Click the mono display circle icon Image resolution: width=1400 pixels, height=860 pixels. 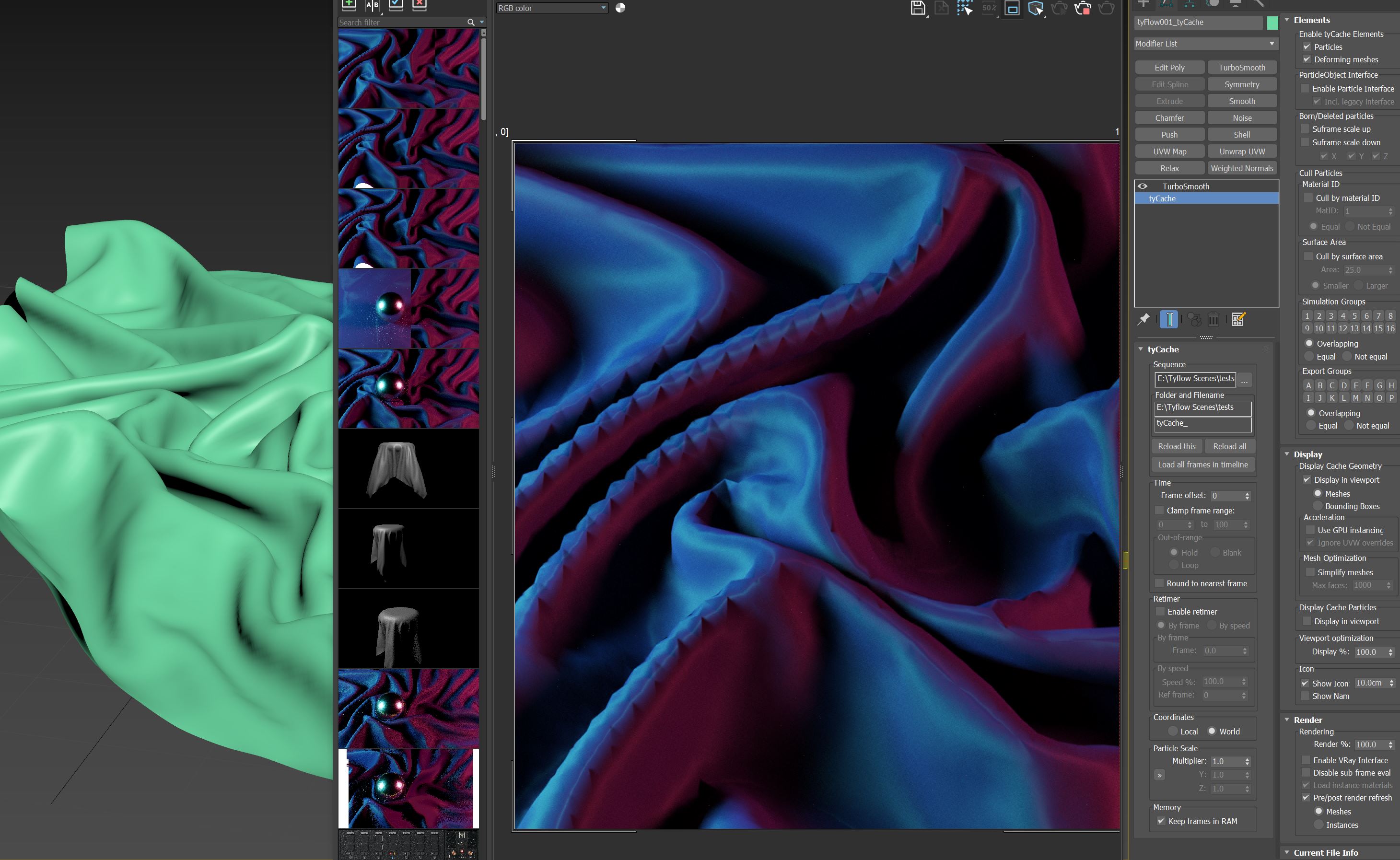620,8
